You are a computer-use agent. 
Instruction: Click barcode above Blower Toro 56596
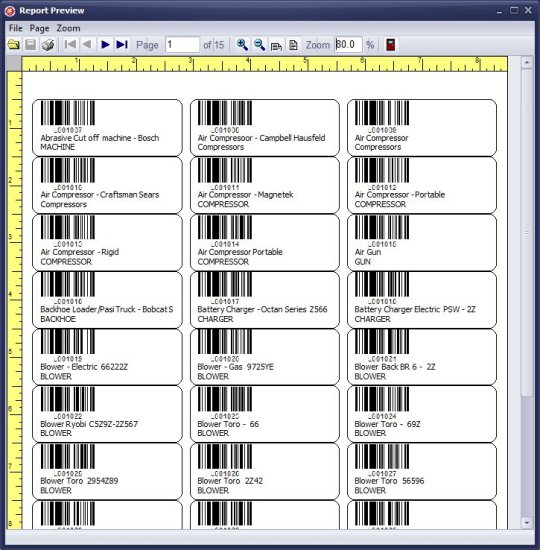[x=382, y=456]
